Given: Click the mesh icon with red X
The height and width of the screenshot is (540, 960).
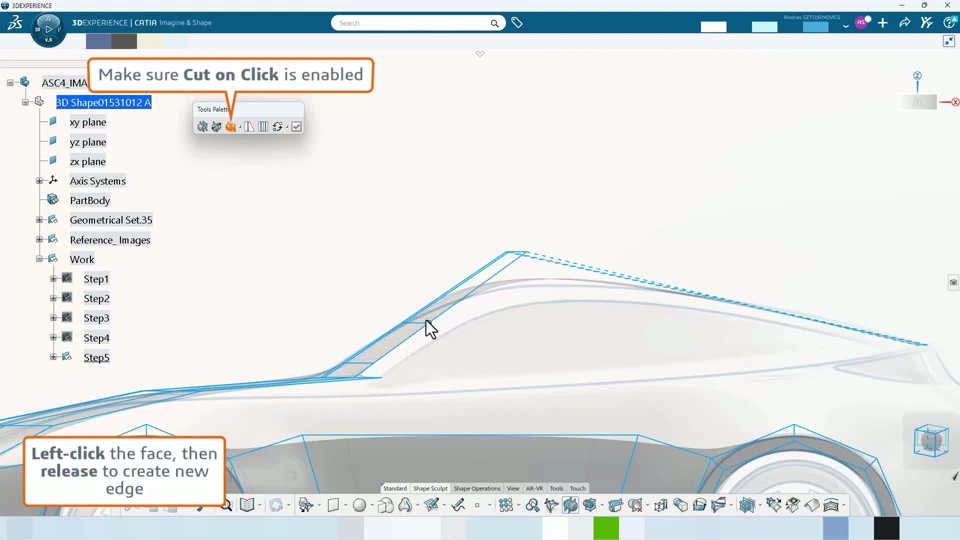Looking at the screenshot, I should [x=636, y=505].
